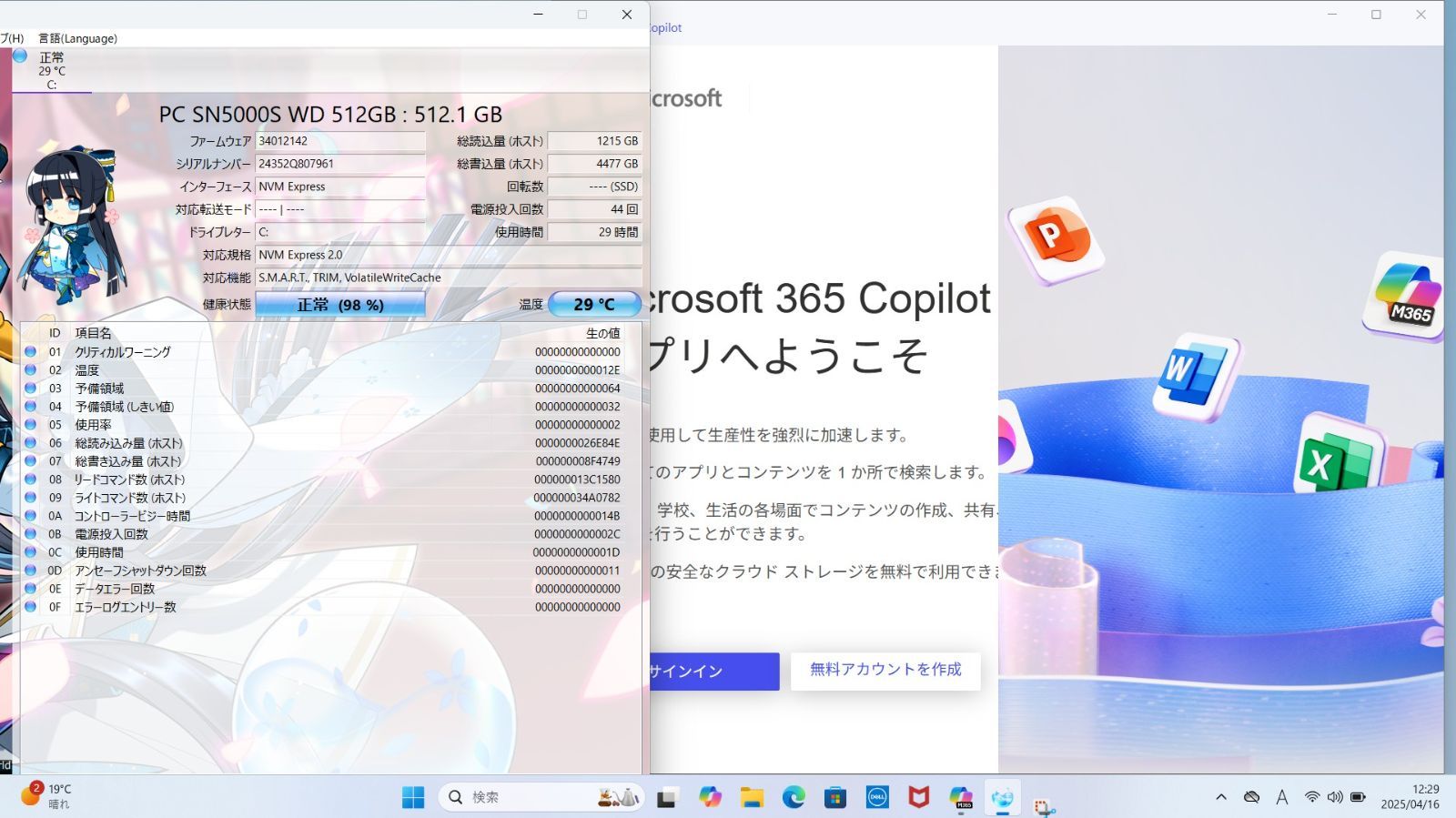This screenshot has width=1456, height=818.
Task: Click the 使用時間 value 29 時間
Action: [594, 232]
